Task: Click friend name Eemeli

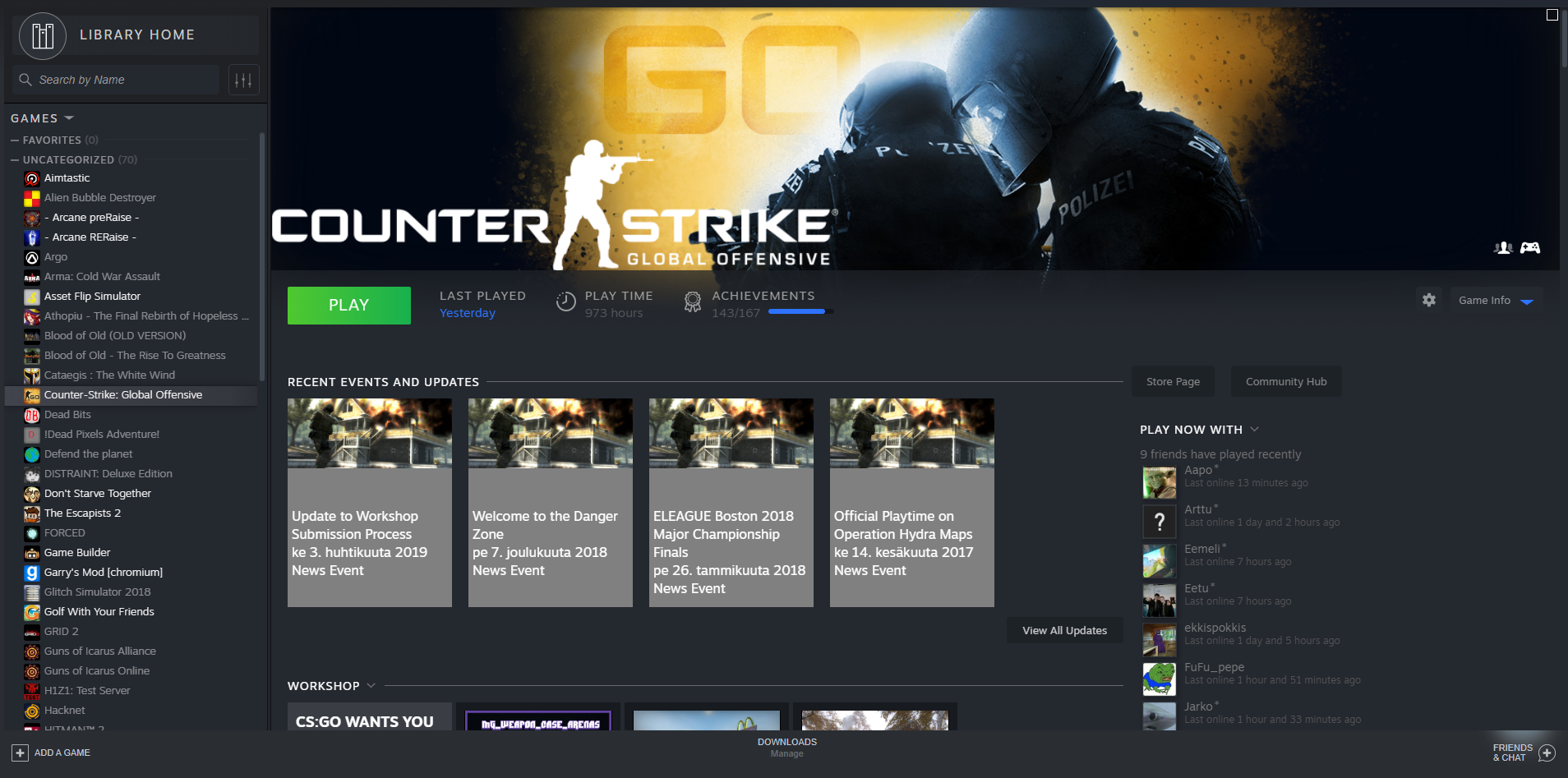Action: [1202, 549]
